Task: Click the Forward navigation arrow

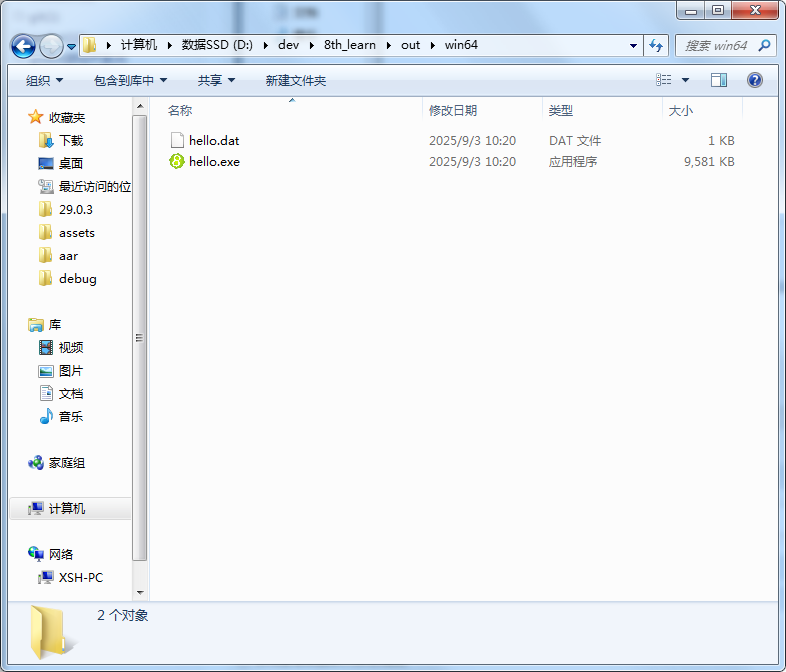Action: (51, 47)
